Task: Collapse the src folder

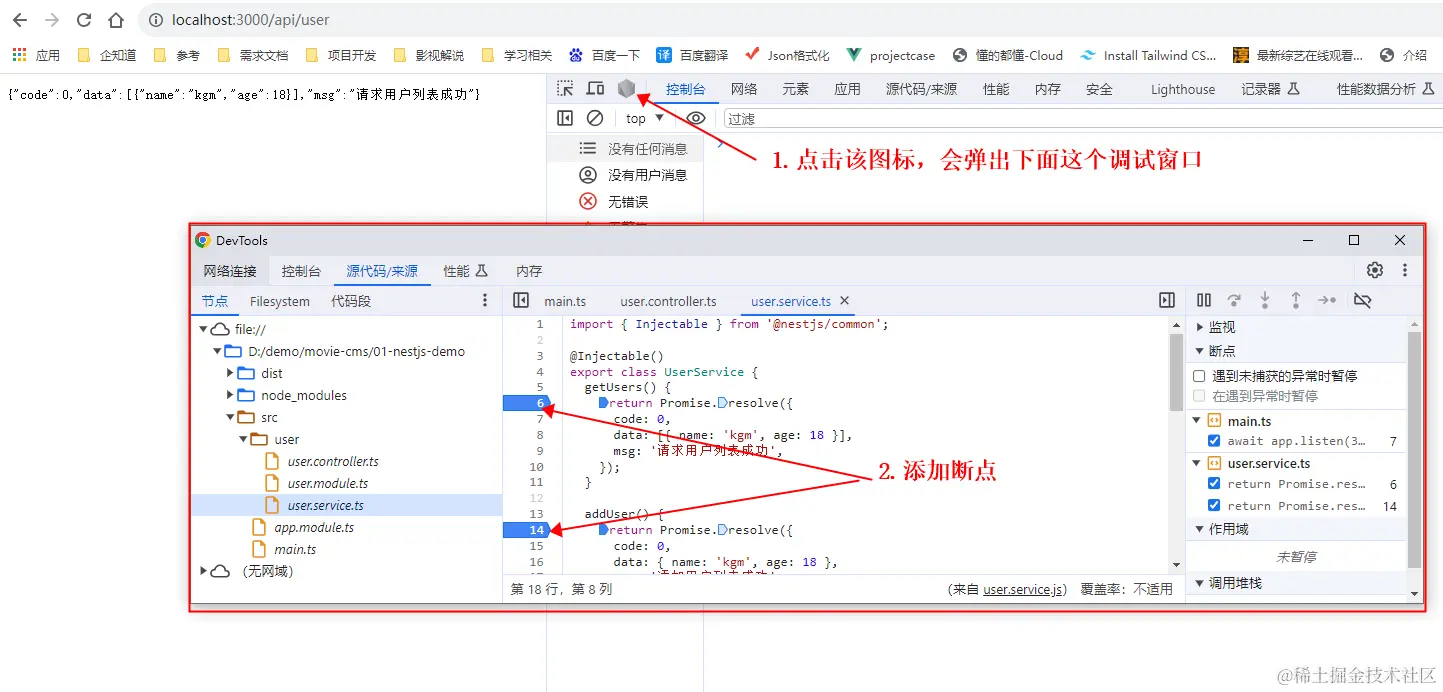Action: click(x=230, y=417)
